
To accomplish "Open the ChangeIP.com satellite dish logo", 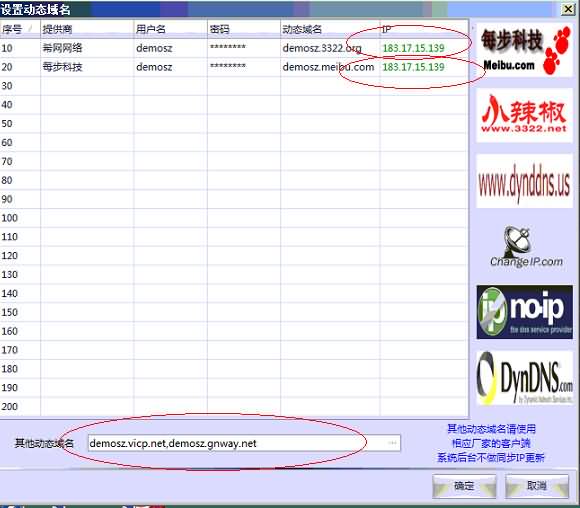I will [525, 246].
